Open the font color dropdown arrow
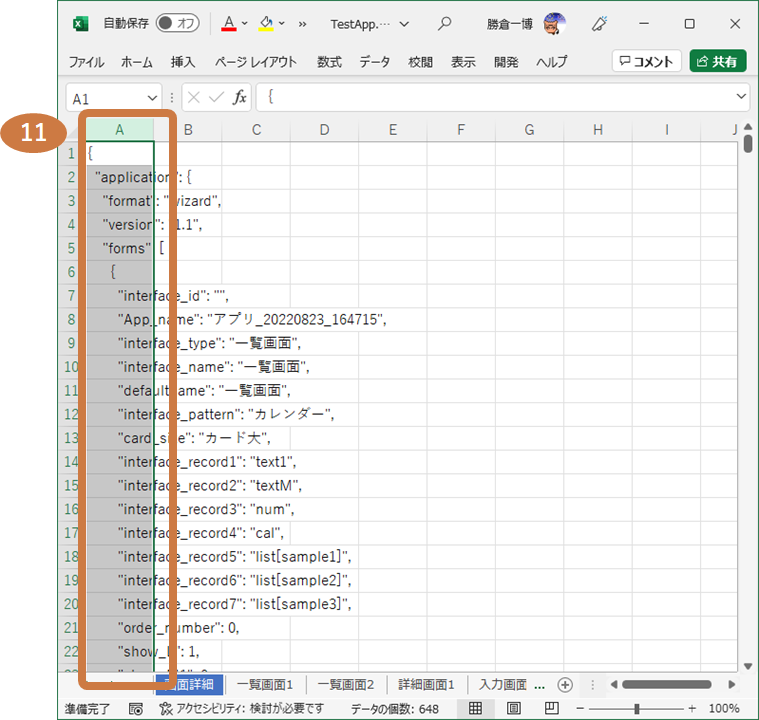Viewport: 759px width, 720px height. pos(245,23)
